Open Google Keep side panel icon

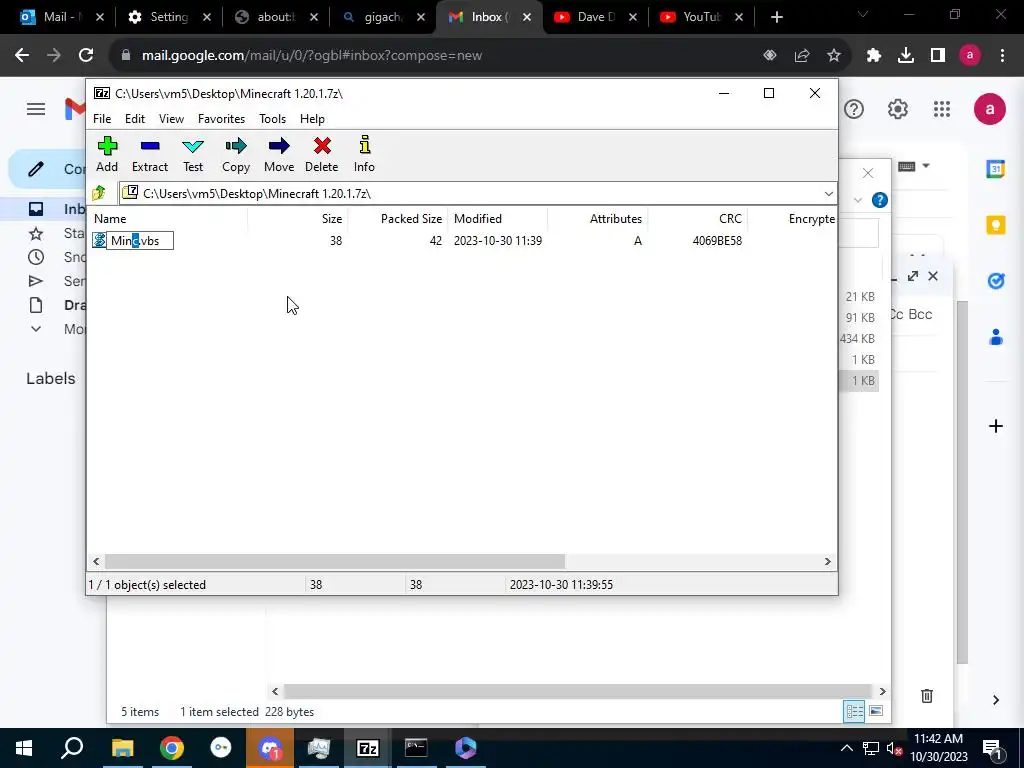tap(996, 225)
